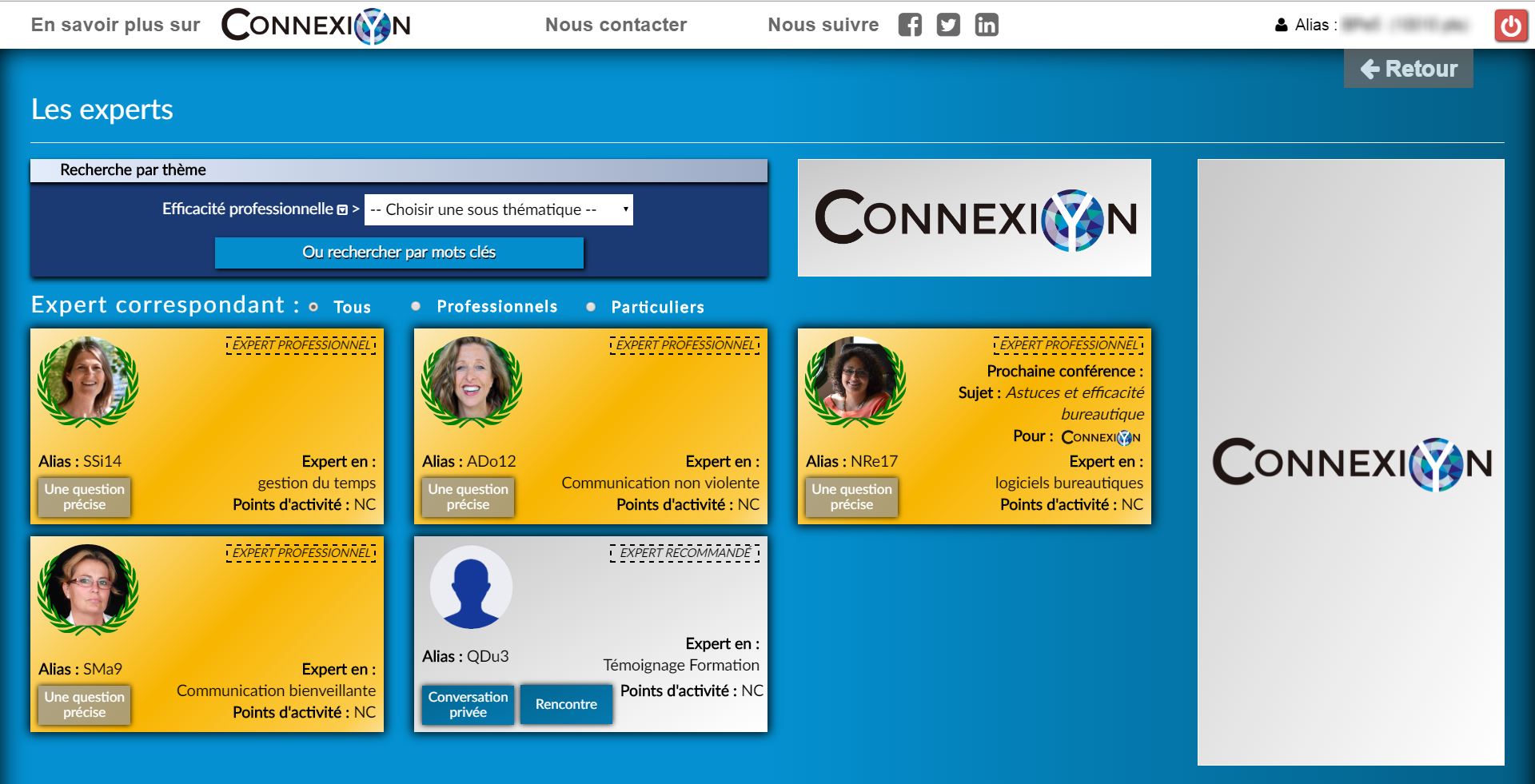The height and width of the screenshot is (784, 1535).
Task: Open the Twitter icon in the header
Action: 948,25
